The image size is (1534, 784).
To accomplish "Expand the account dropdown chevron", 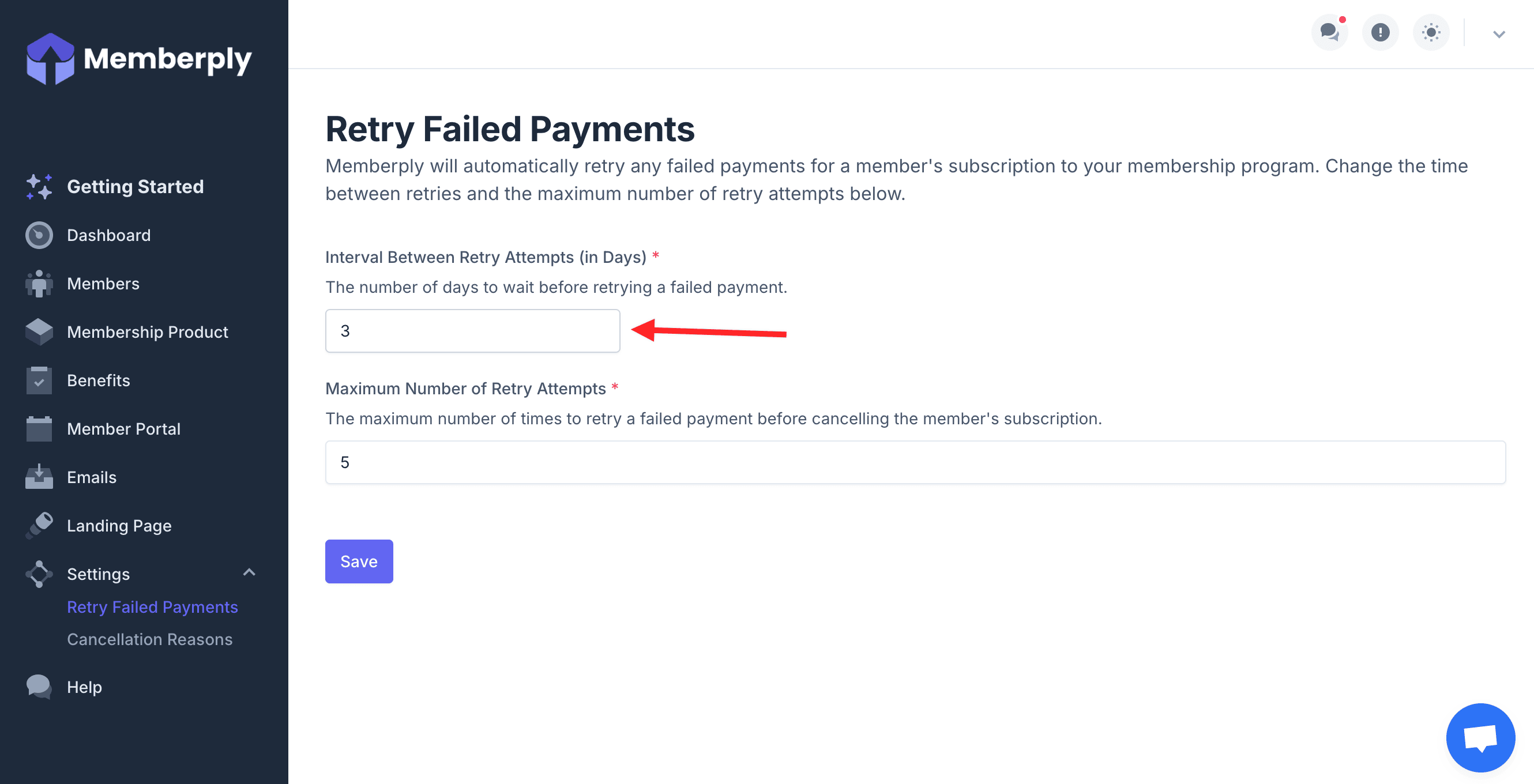I will coord(1498,34).
